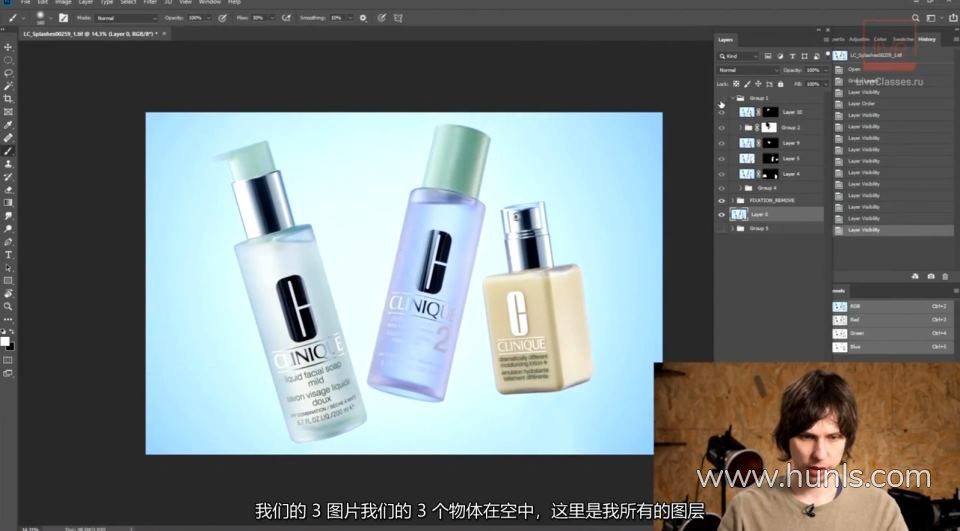Screen dimensions: 960x531
Task: Select the Crop tool
Action: point(8,99)
